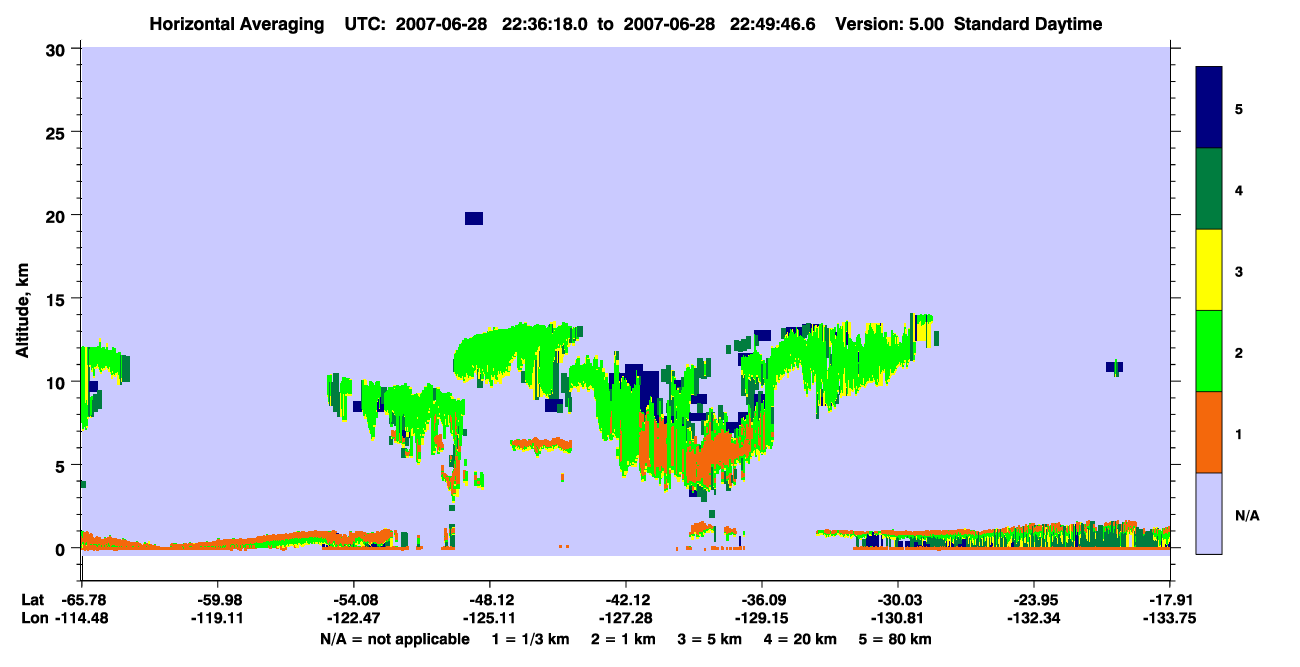
Task: Click the y-axis tick label '10'
Action: [x=58, y=382]
